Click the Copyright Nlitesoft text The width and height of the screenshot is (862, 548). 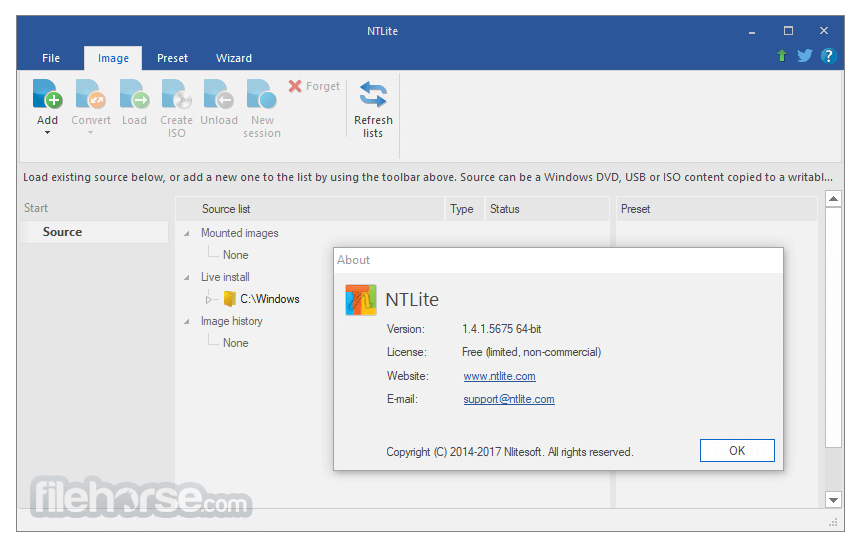pyautogui.click(x=510, y=452)
